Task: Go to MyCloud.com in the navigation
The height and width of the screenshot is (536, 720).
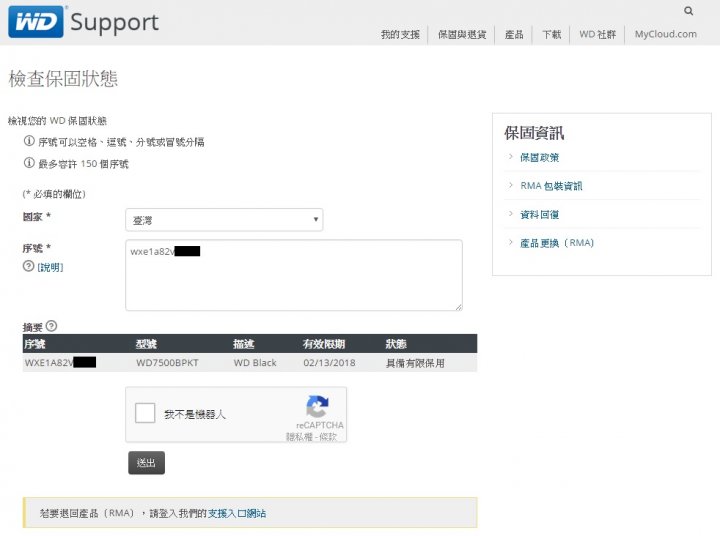Action: coord(665,34)
